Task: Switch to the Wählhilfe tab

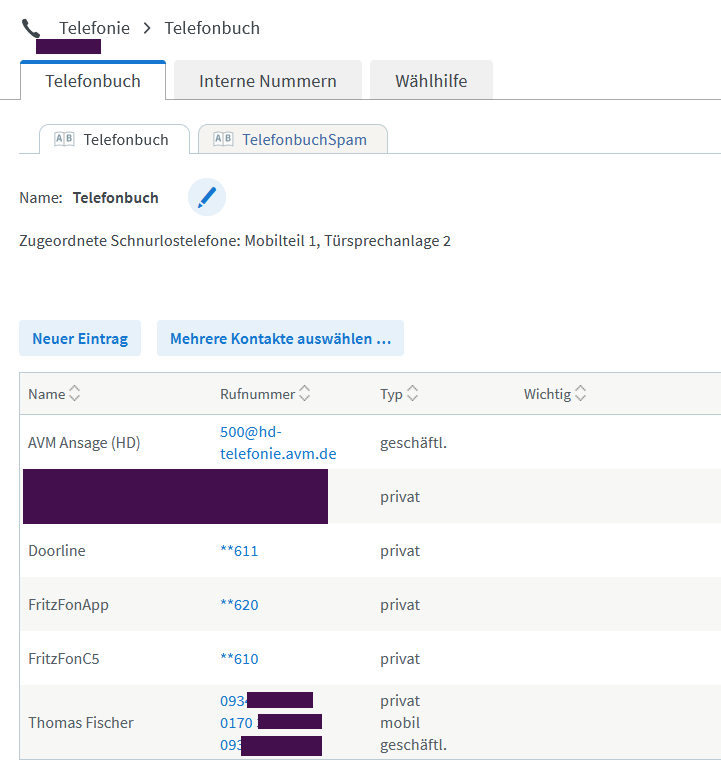Action: [431, 80]
